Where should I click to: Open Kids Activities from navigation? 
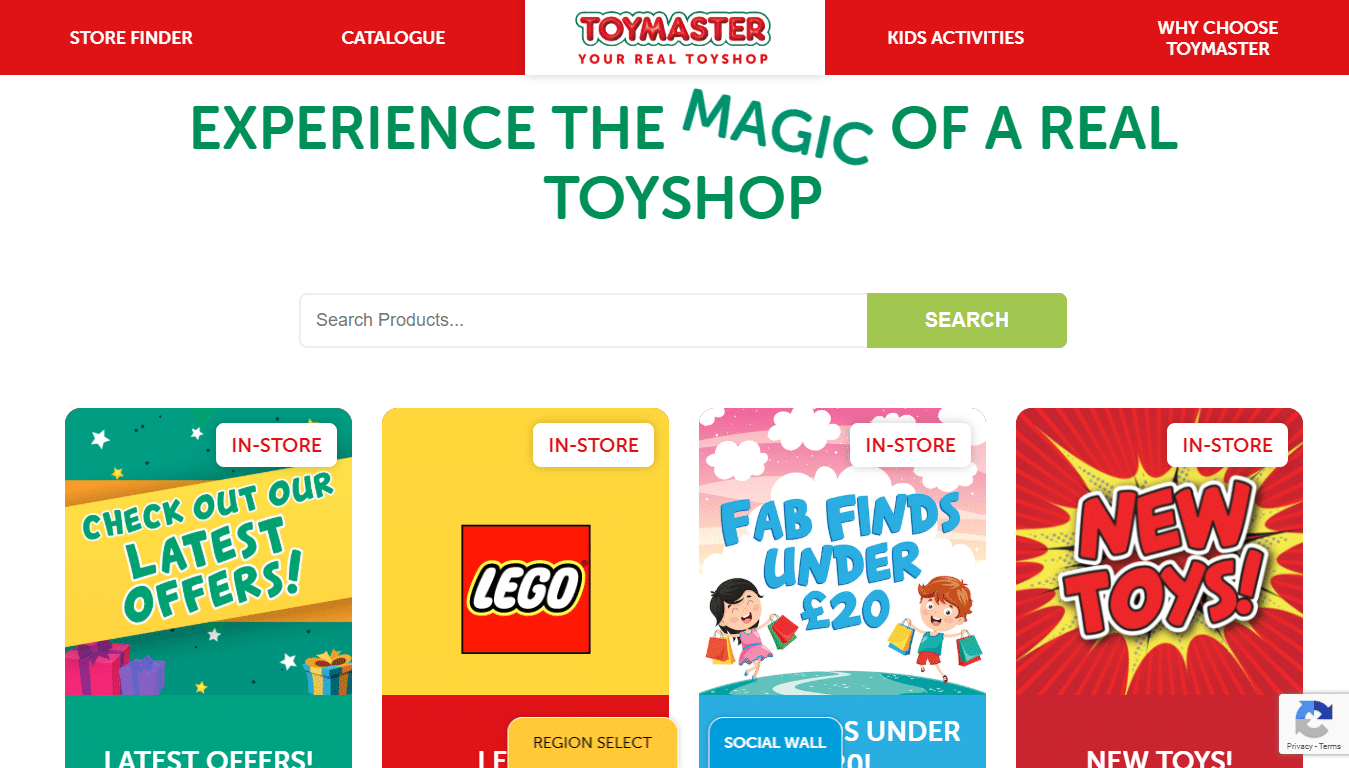(955, 38)
